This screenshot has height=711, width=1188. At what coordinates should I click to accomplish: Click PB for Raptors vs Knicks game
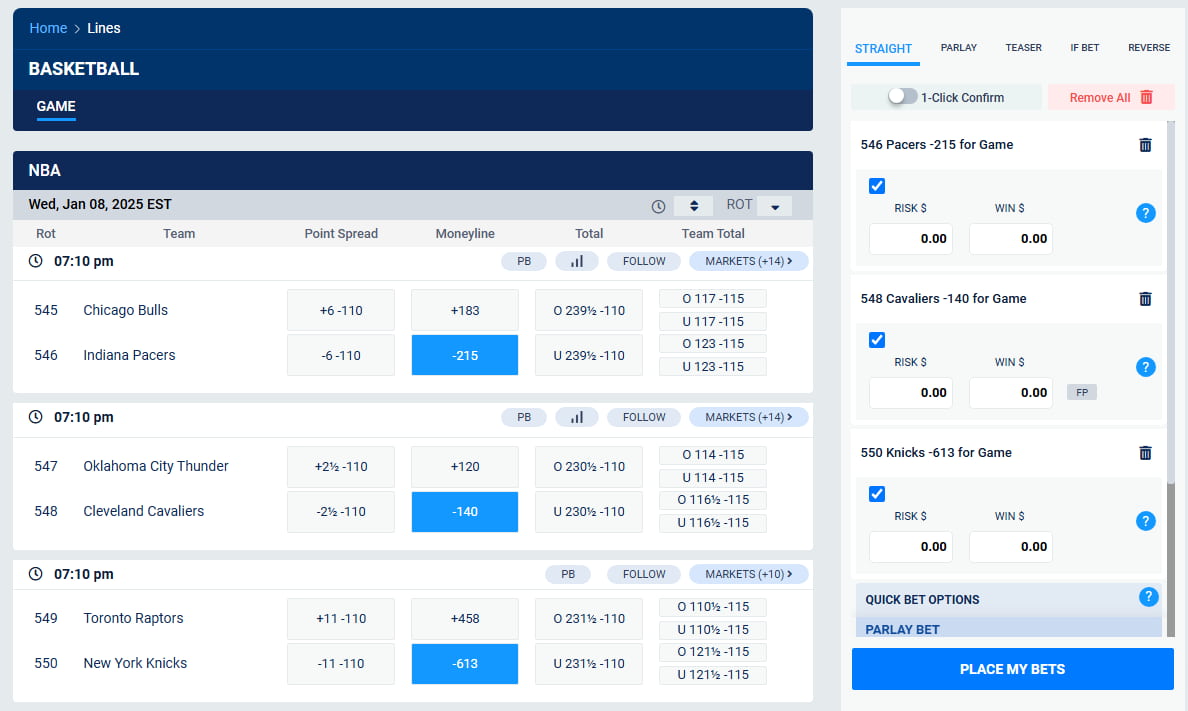[567, 575]
